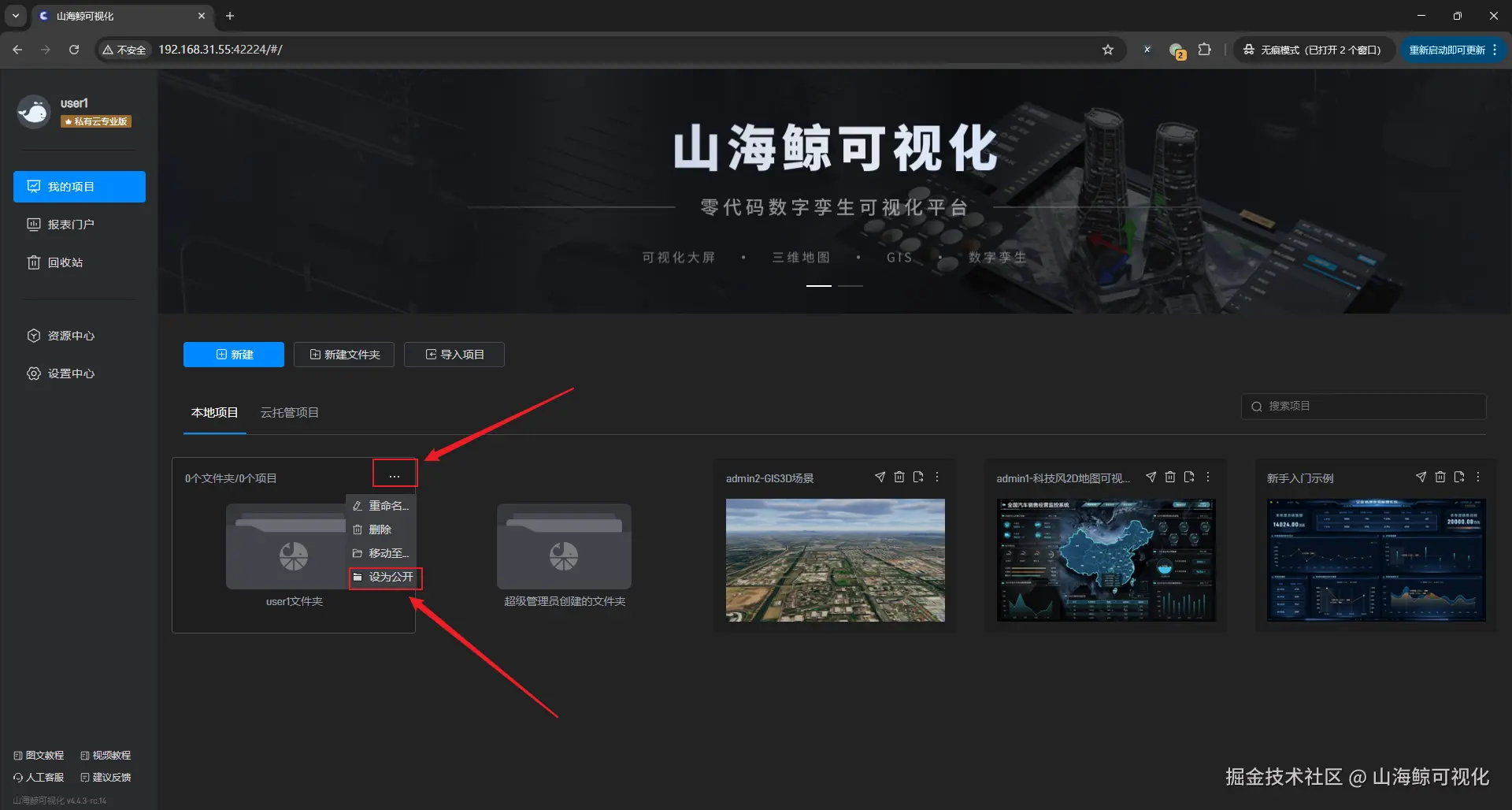
Task: Open 报表门户 in the sidebar
Action: 80,225
